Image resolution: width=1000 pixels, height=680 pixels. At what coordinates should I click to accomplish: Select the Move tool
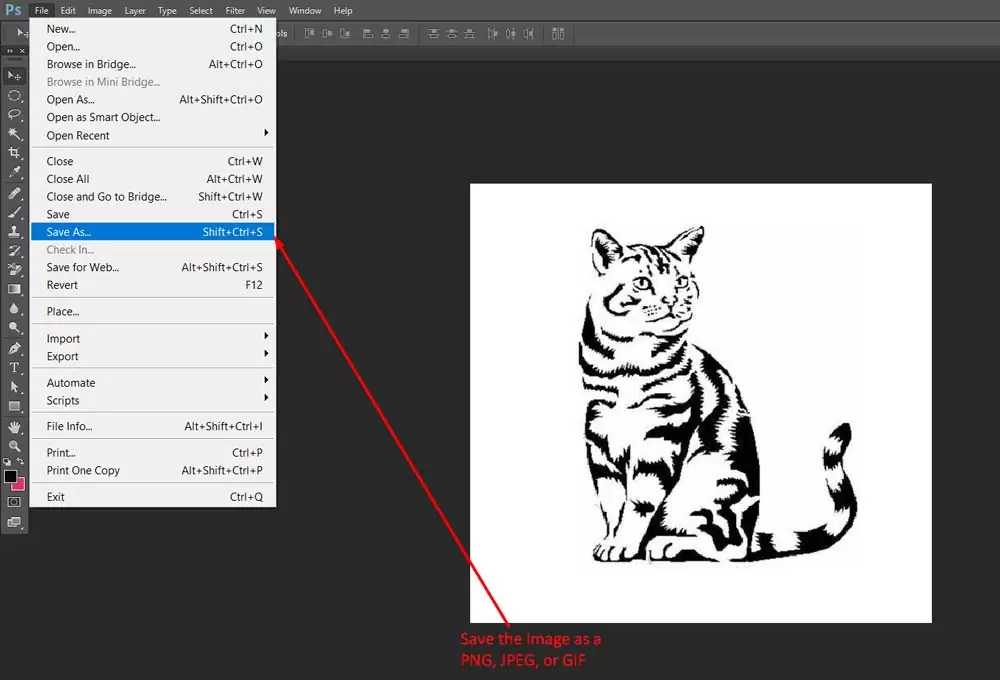(14, 76)
